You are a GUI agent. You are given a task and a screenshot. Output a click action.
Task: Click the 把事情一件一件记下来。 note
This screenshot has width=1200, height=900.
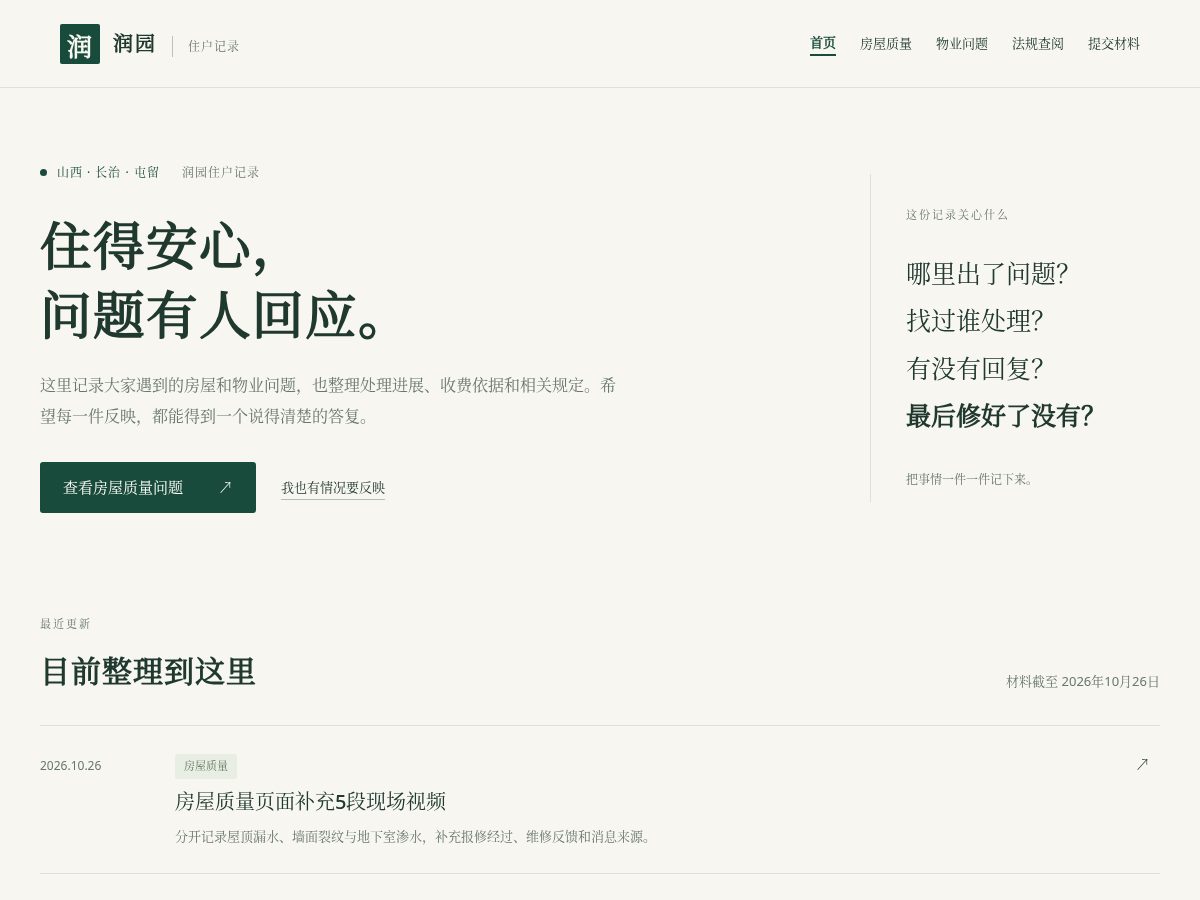[971, 479]
